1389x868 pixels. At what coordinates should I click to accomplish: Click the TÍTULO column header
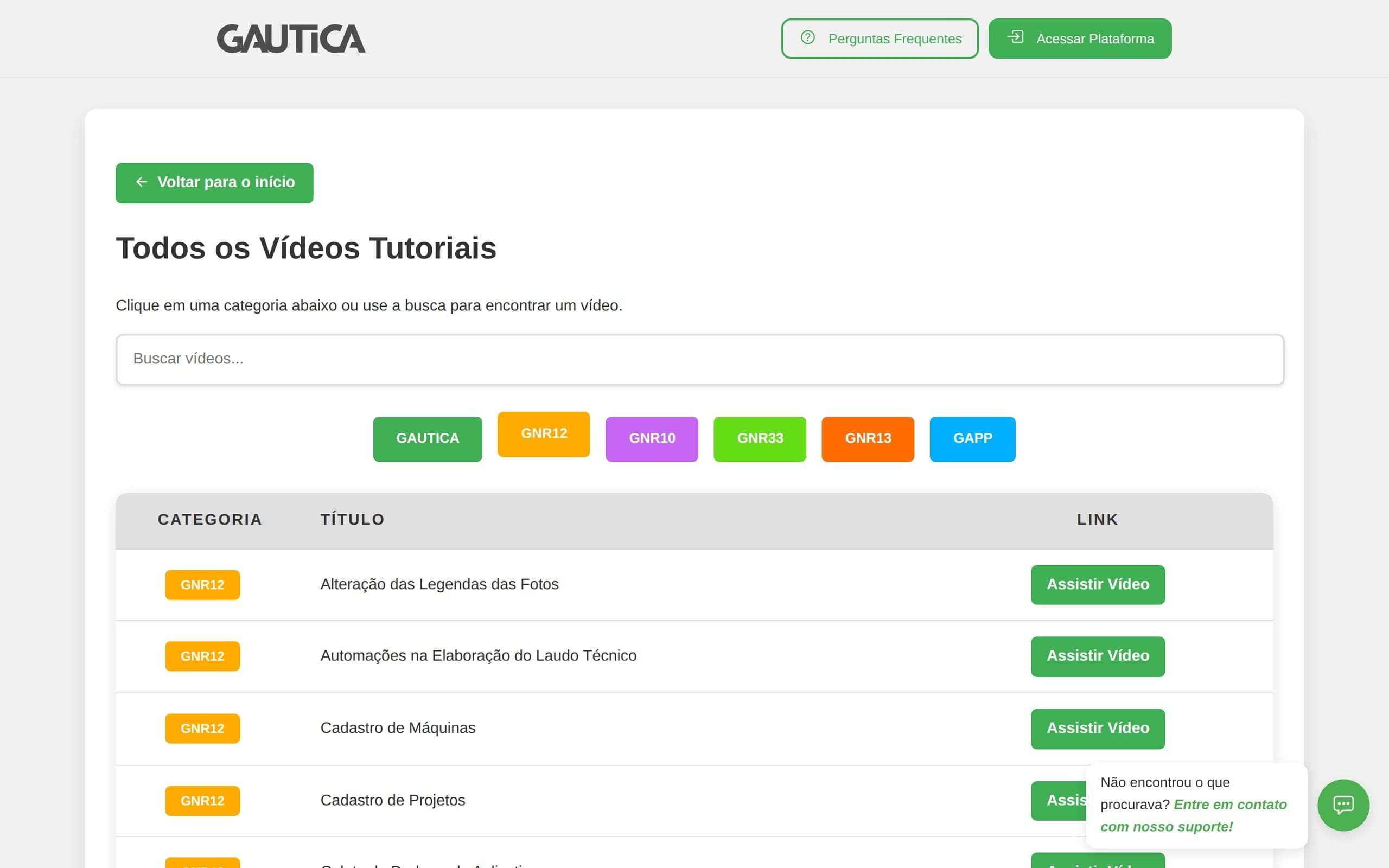[353, 520]
